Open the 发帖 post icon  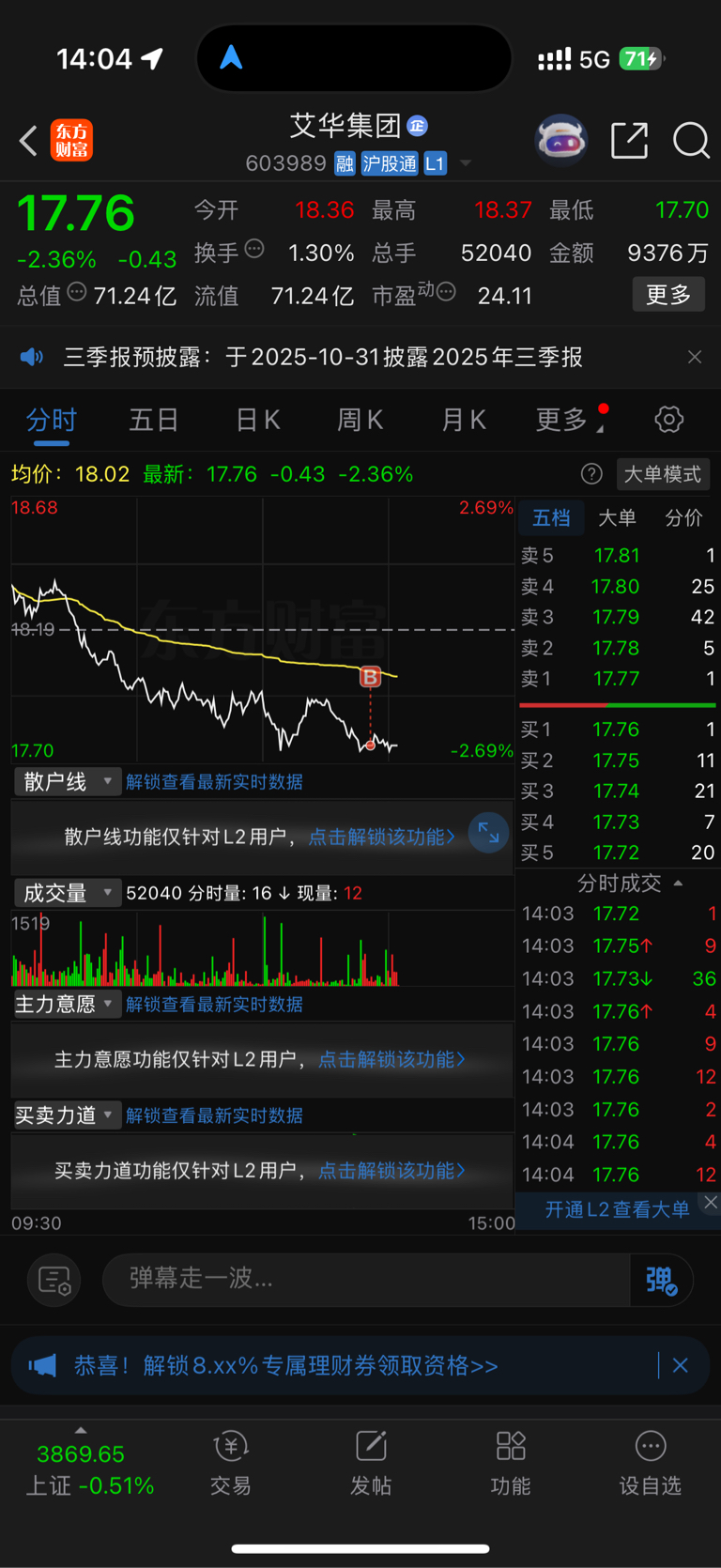coord(371,1462)
